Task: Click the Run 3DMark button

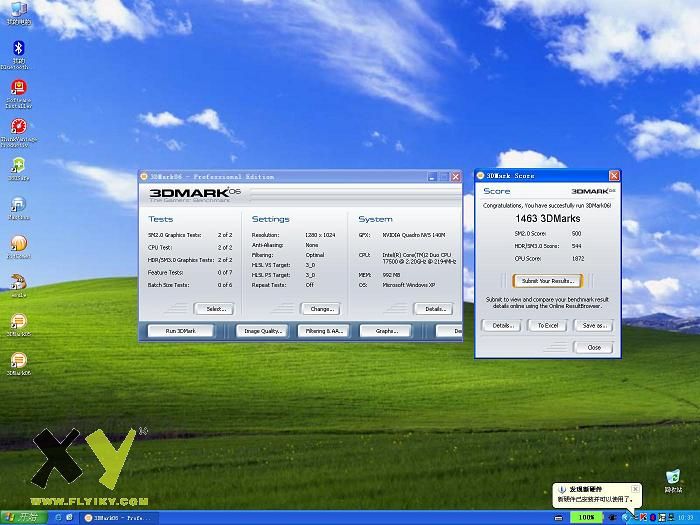Action: coord(181,331)
